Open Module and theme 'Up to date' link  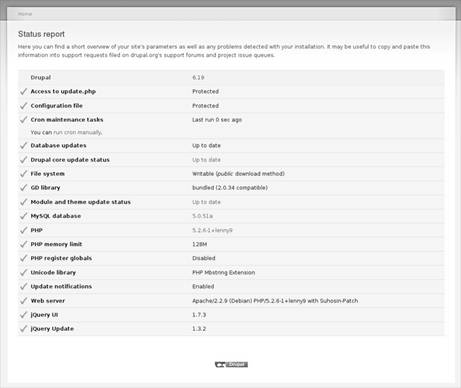206,202
